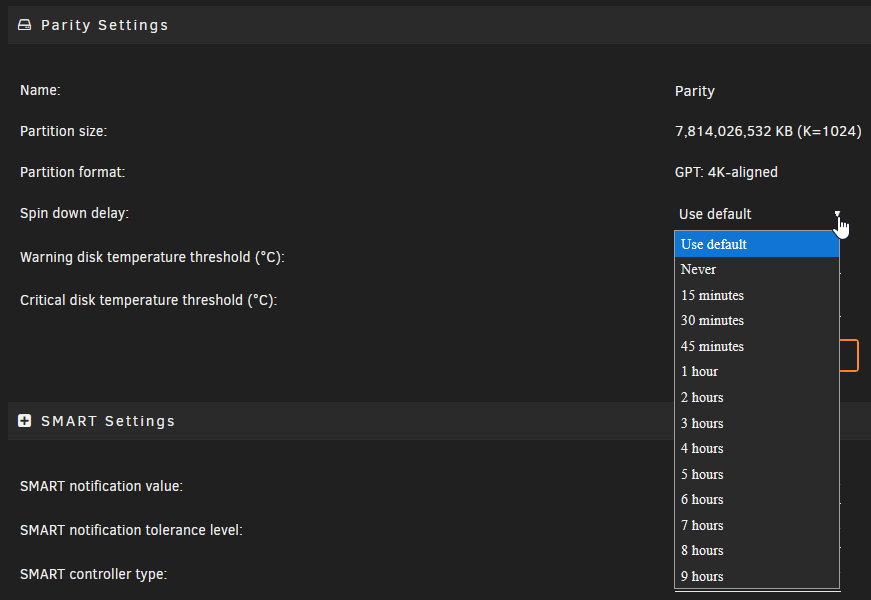Viewport: 871px width, 600px height.
Task: Set delay to '6 hours'
Action: pyautogui.click(x=757, y=499)
